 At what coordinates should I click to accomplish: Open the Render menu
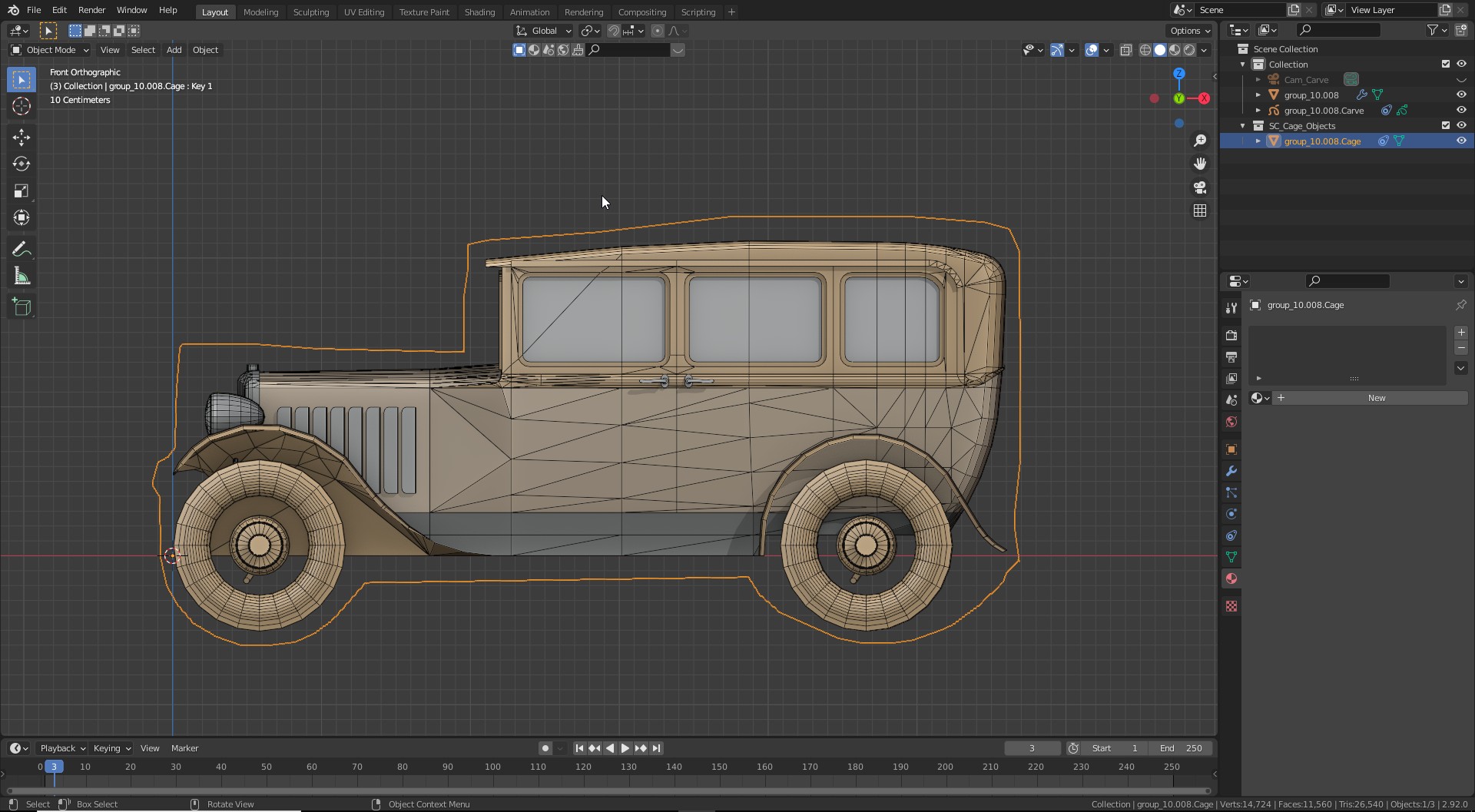coord(91,10)
